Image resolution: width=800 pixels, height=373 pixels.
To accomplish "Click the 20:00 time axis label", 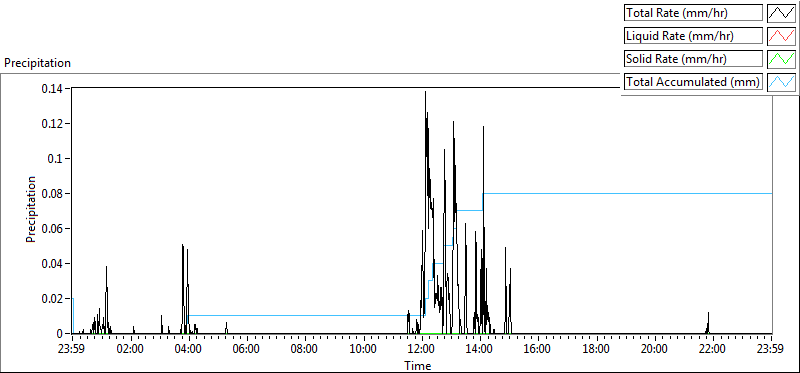I will [654, 350].
